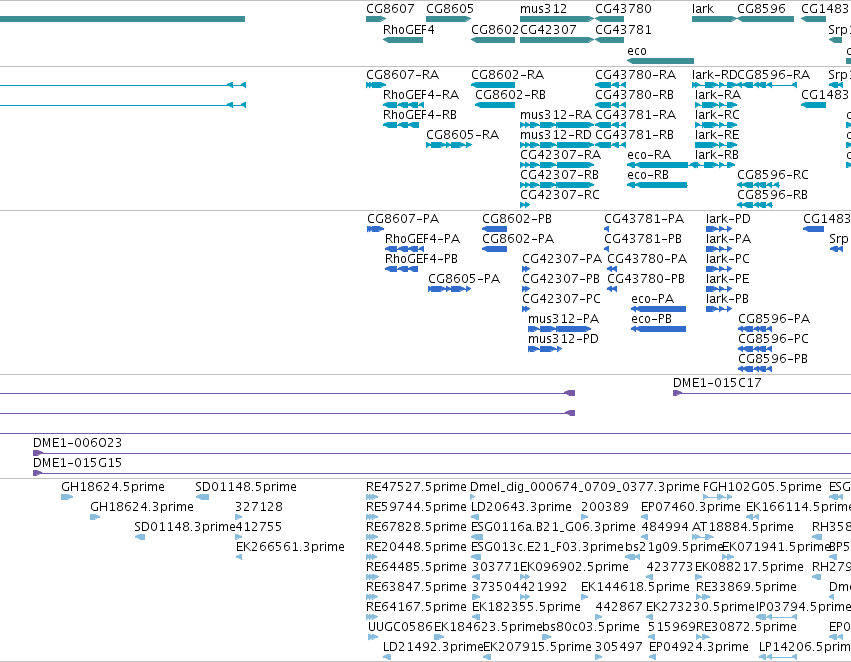The height and width of the screenshot is (662, 851).
Task: Select the CG8607-PA protein label
Action: pyautogui.click(x=403, y=219)
